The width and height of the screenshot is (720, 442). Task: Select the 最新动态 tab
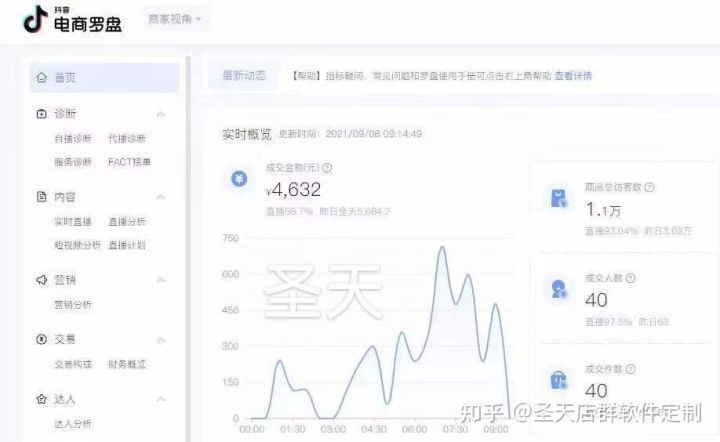(244, 75)
